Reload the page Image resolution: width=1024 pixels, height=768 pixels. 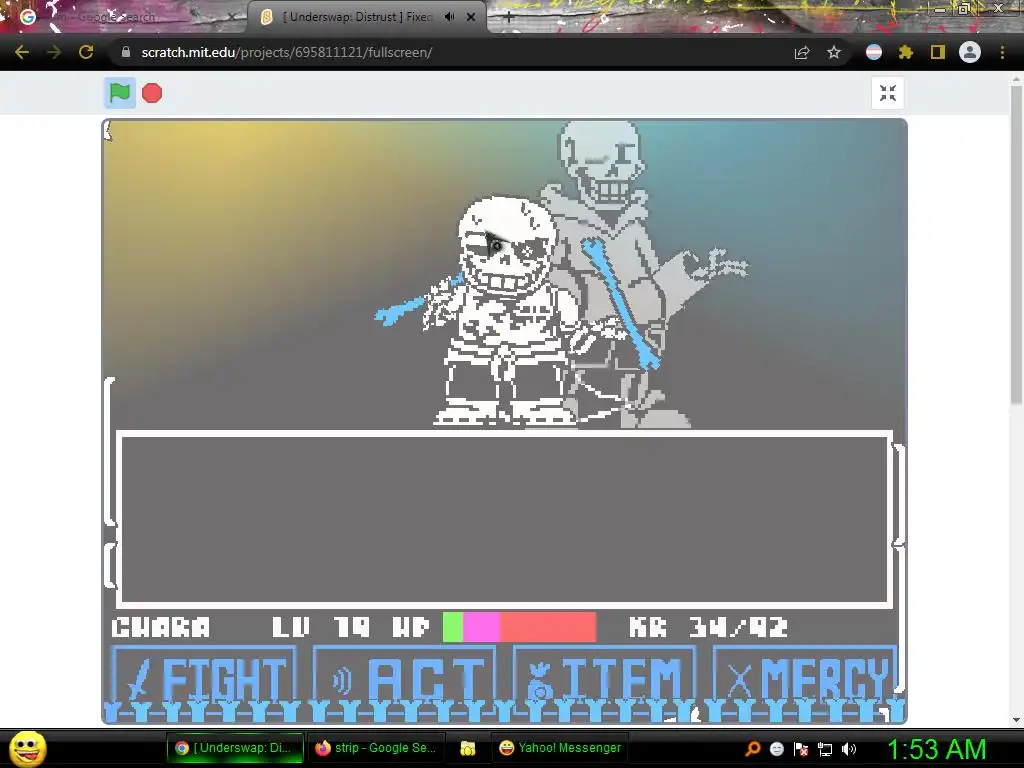86,52
